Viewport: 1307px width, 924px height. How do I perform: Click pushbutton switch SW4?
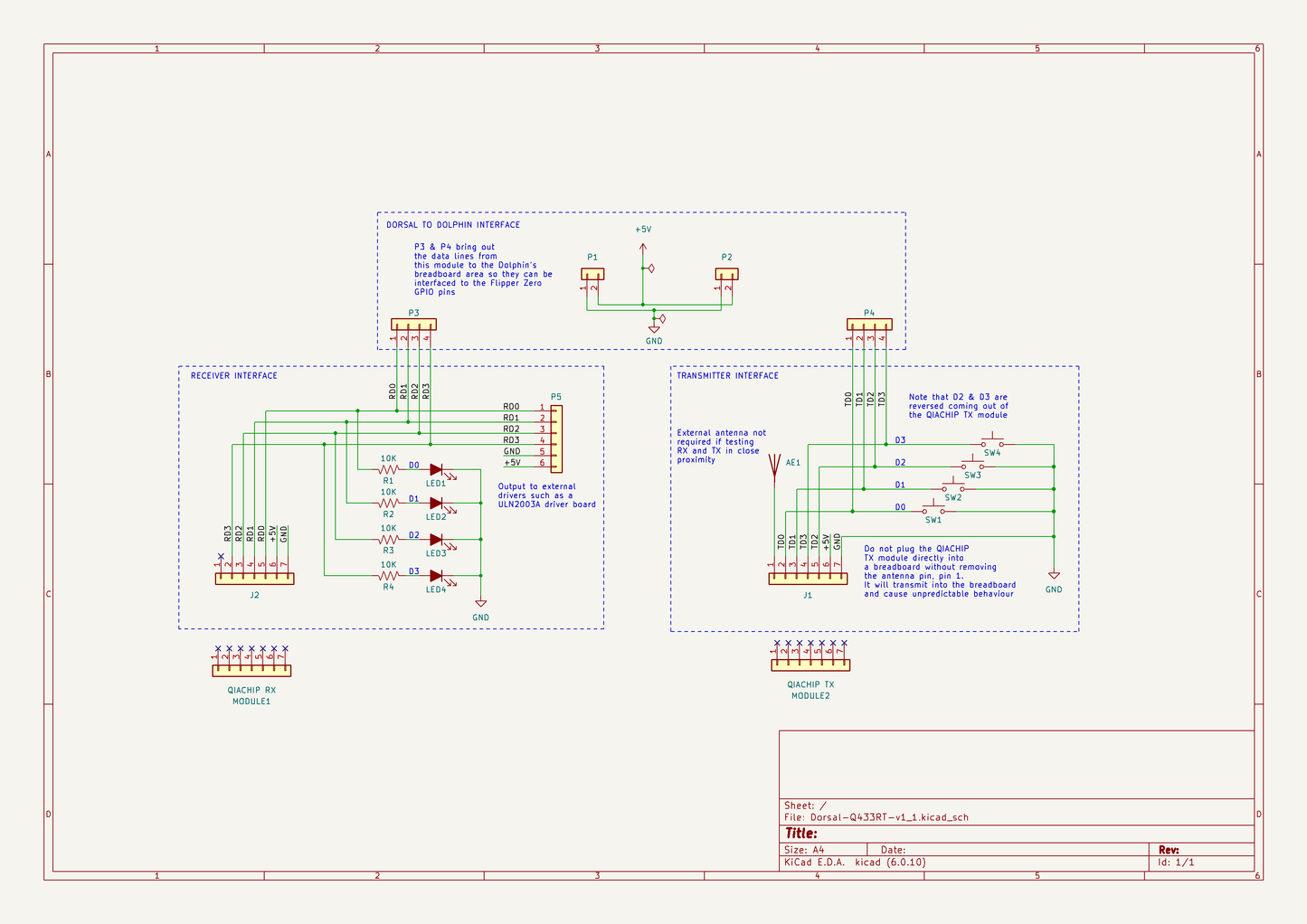(990, 441)
